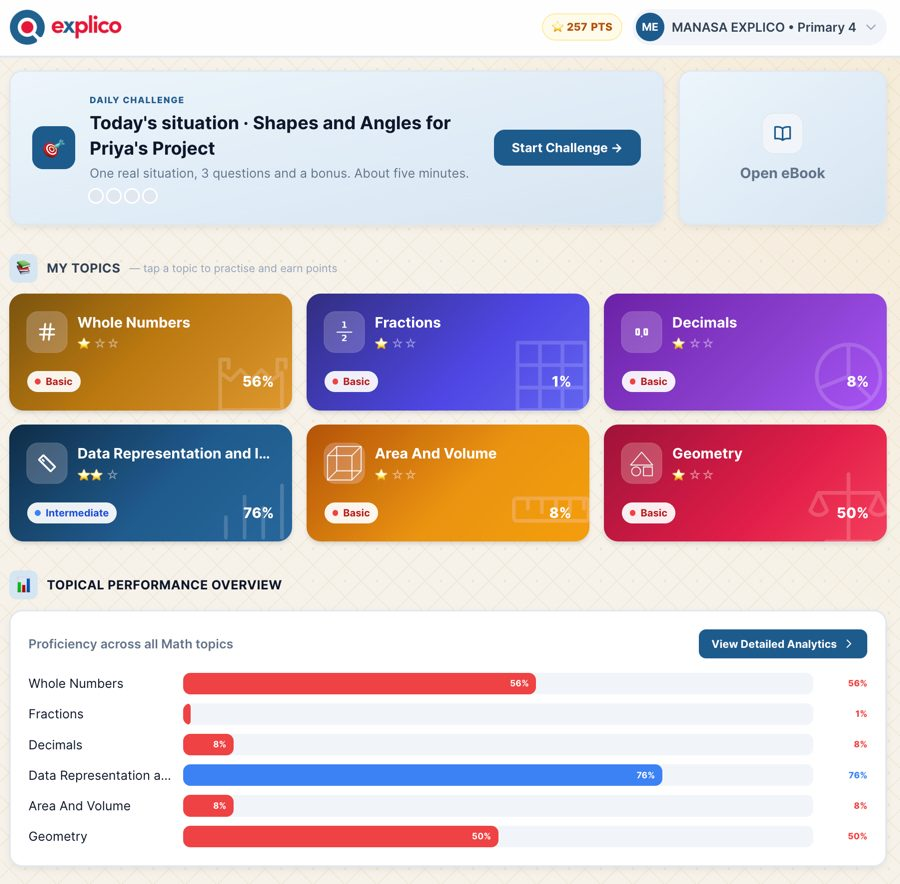
Task: Expand the user profile dropdown chevron
Action: click(871, 27)
